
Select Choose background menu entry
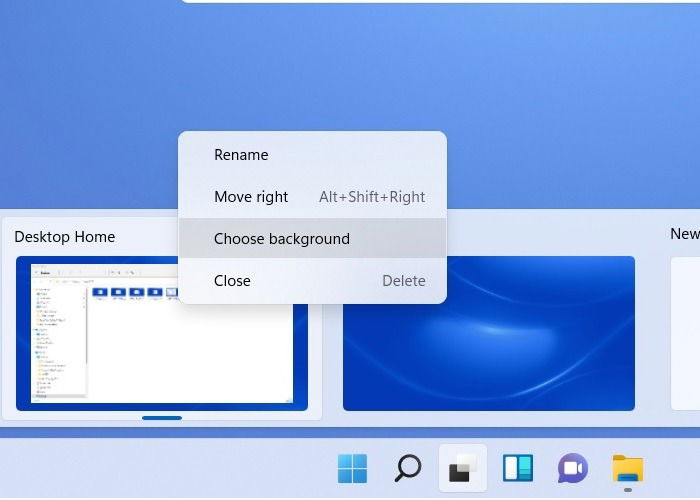[x=312, y=239]
